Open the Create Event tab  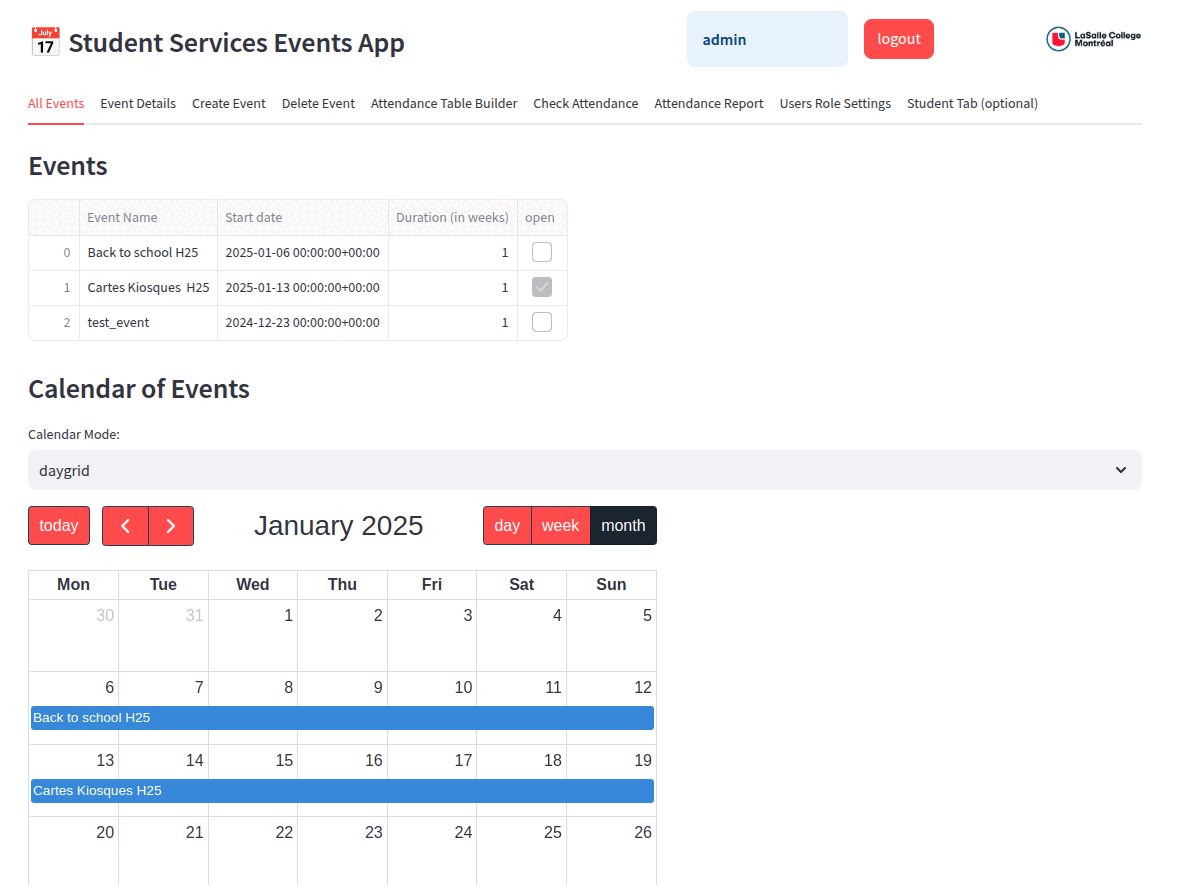point(228,103)
